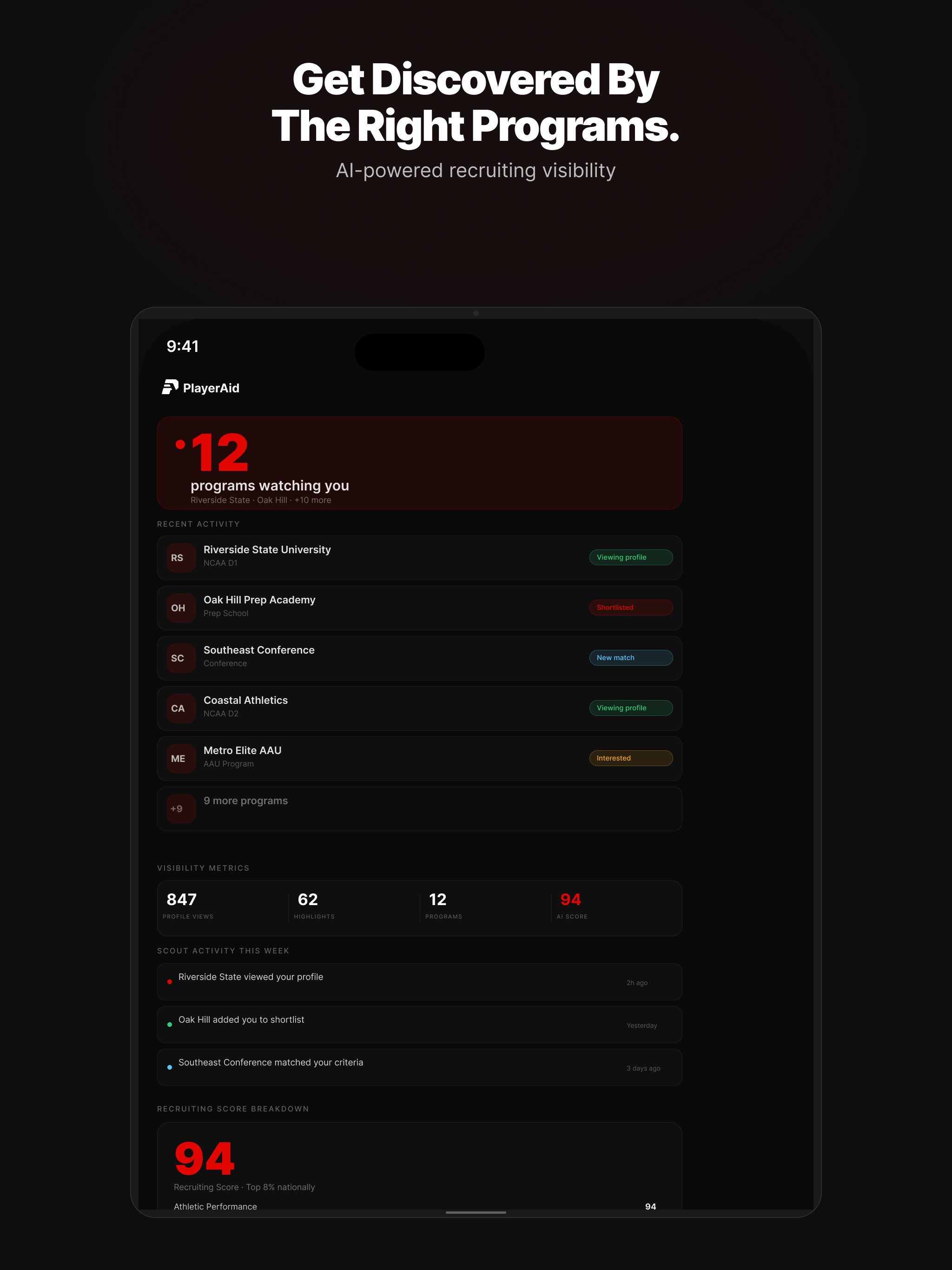The height and width of the screenshot is (1270, 952).
Task: Click Recruiting Score Top 8% nationally text
Action: [244, 1187]
